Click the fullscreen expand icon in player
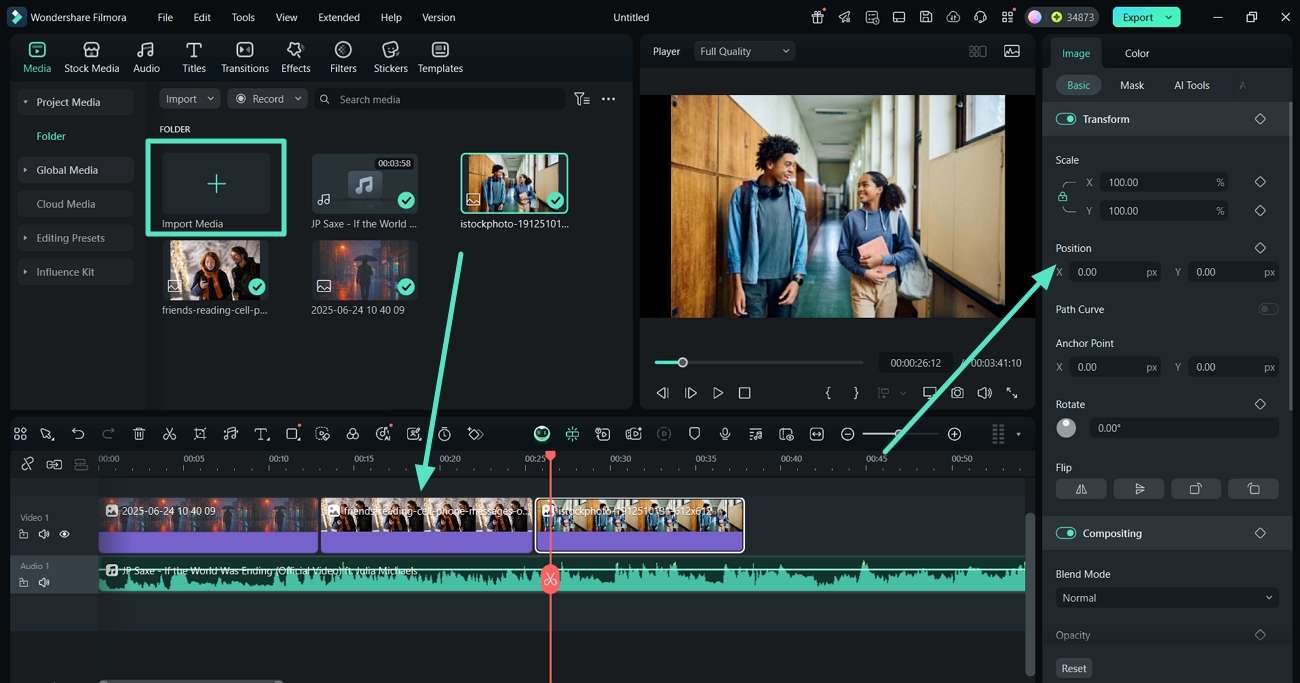Screen dimensions: 1300x683 1012,393
